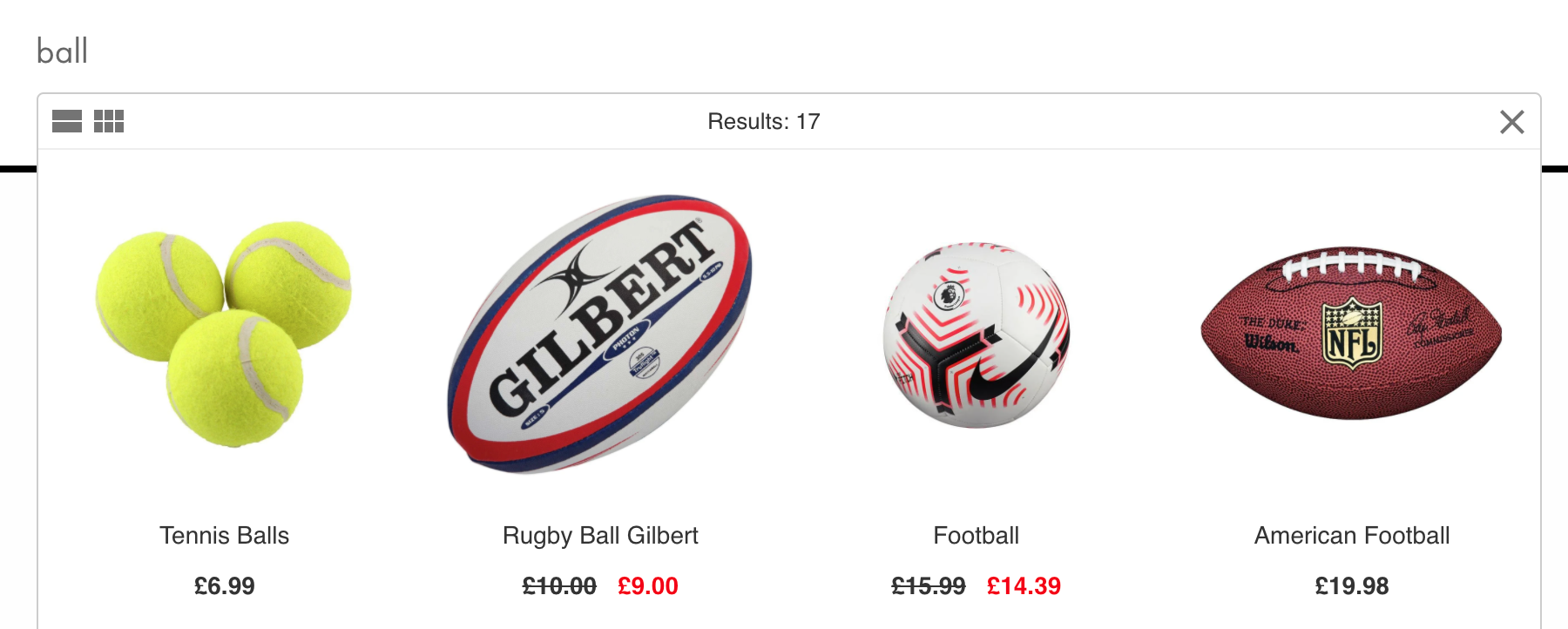Switch to list view layout
1568x629 pixels.
[67, 121]
